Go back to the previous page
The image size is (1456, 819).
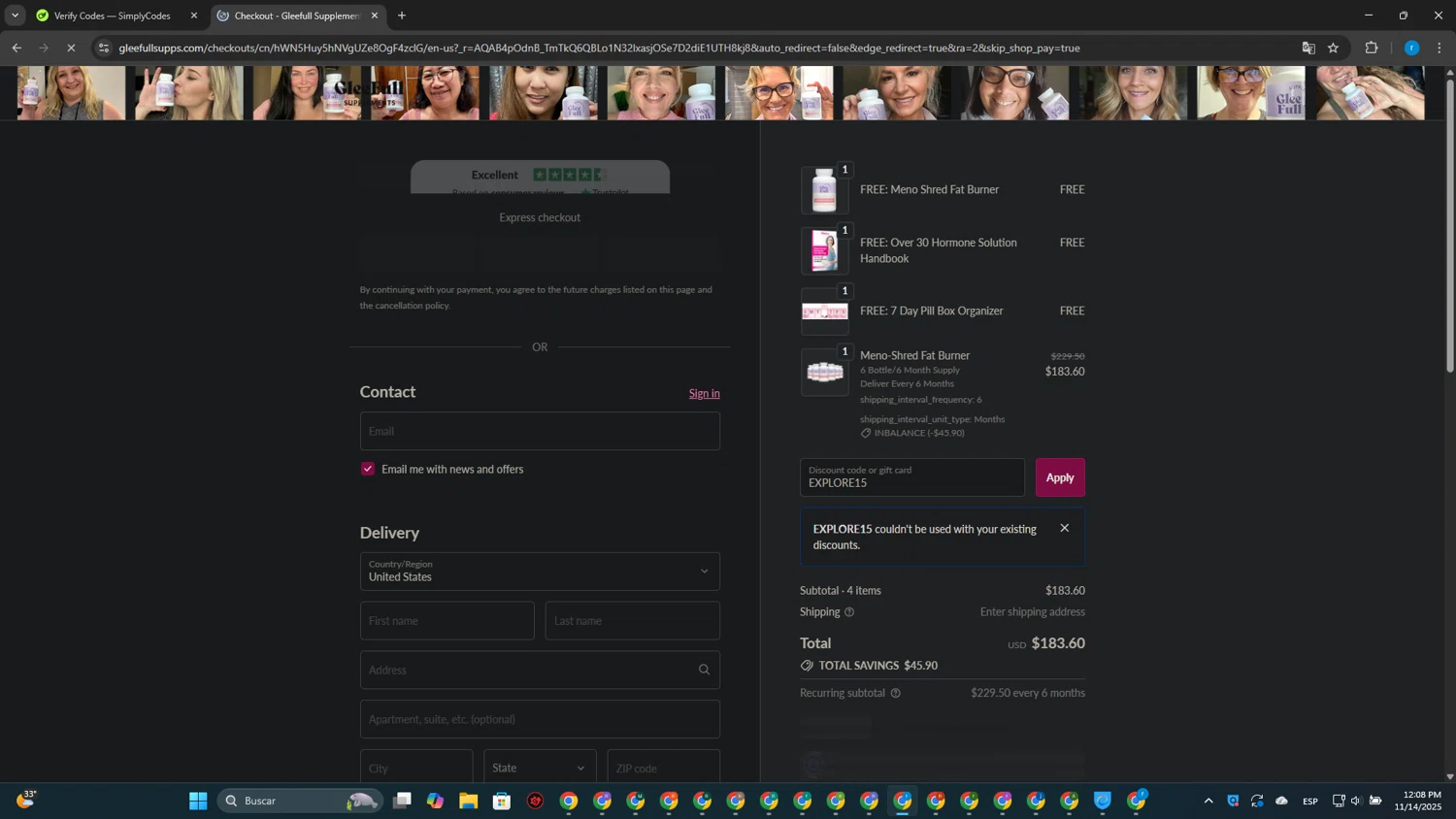click(x=17, y=48)
